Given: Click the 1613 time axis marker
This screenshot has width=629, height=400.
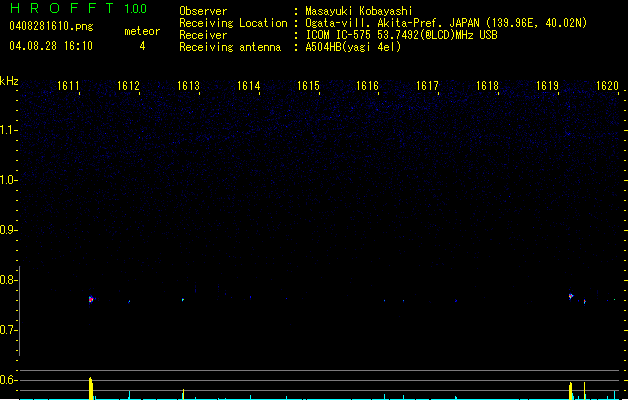Looking at the screenshot, I should [188, 86].
